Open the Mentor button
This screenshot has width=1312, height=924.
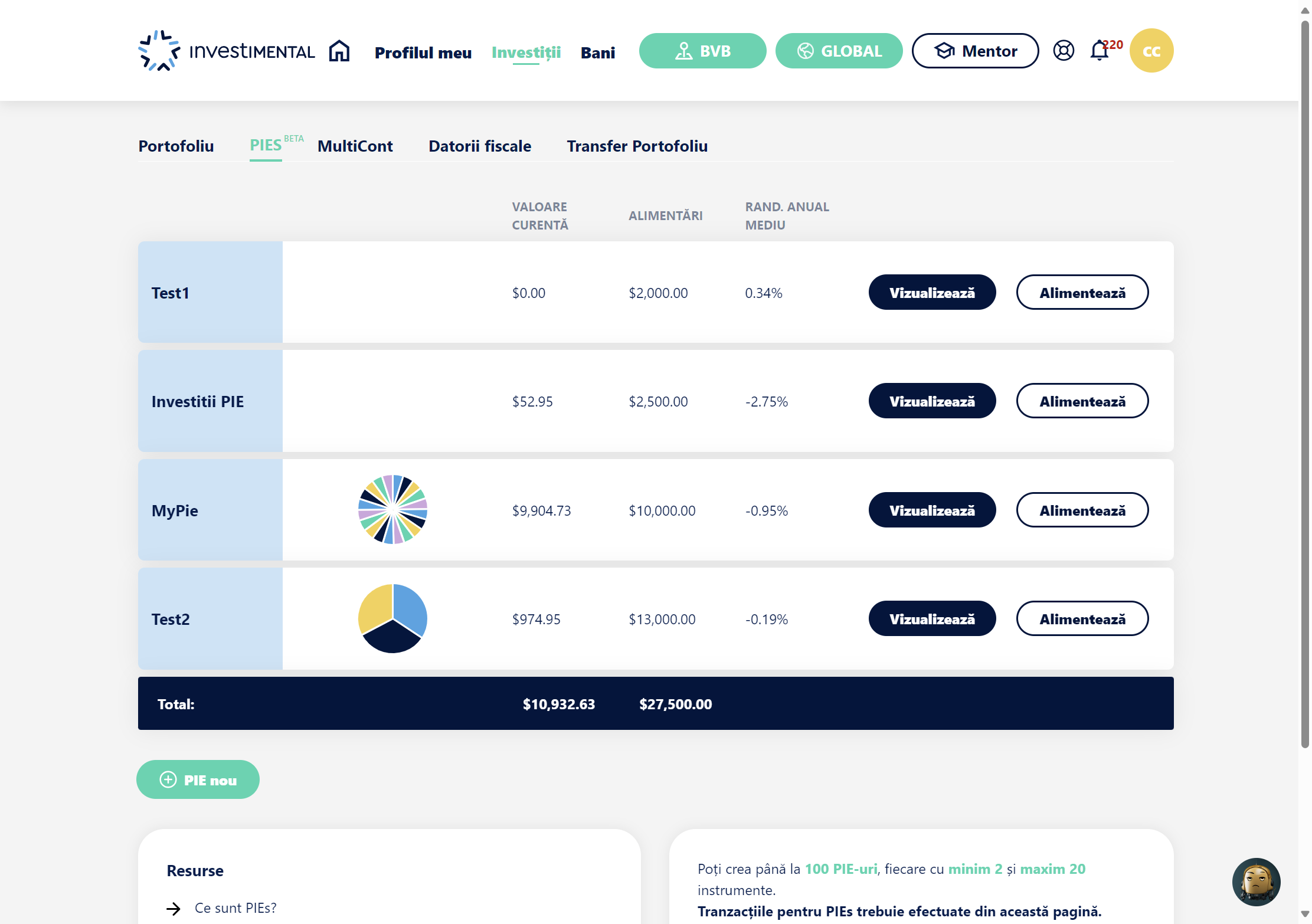click(976, 51)
